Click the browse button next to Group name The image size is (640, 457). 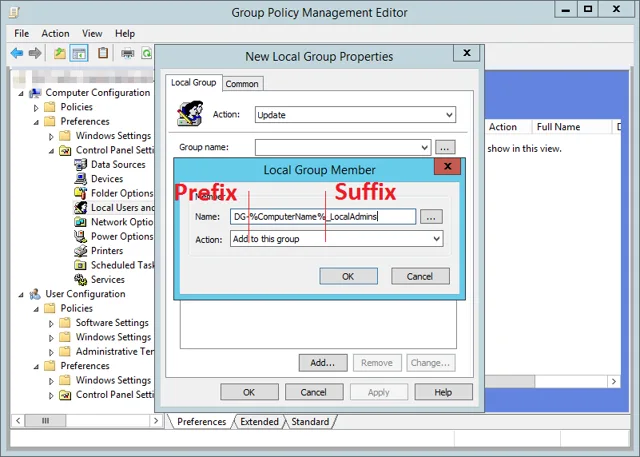click(x=445, y=147)
